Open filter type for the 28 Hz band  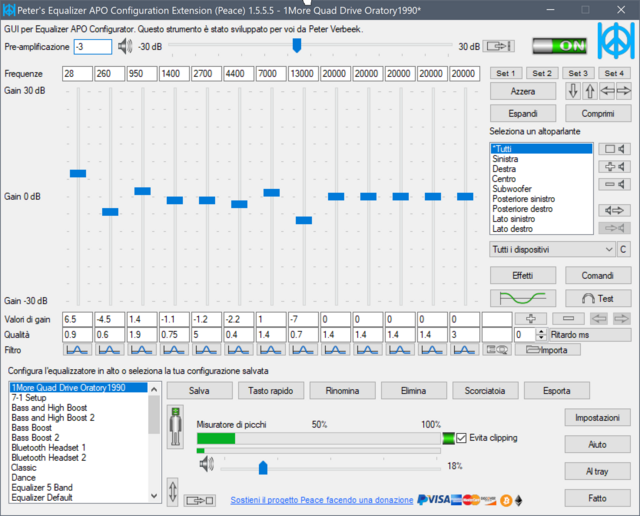77,350
